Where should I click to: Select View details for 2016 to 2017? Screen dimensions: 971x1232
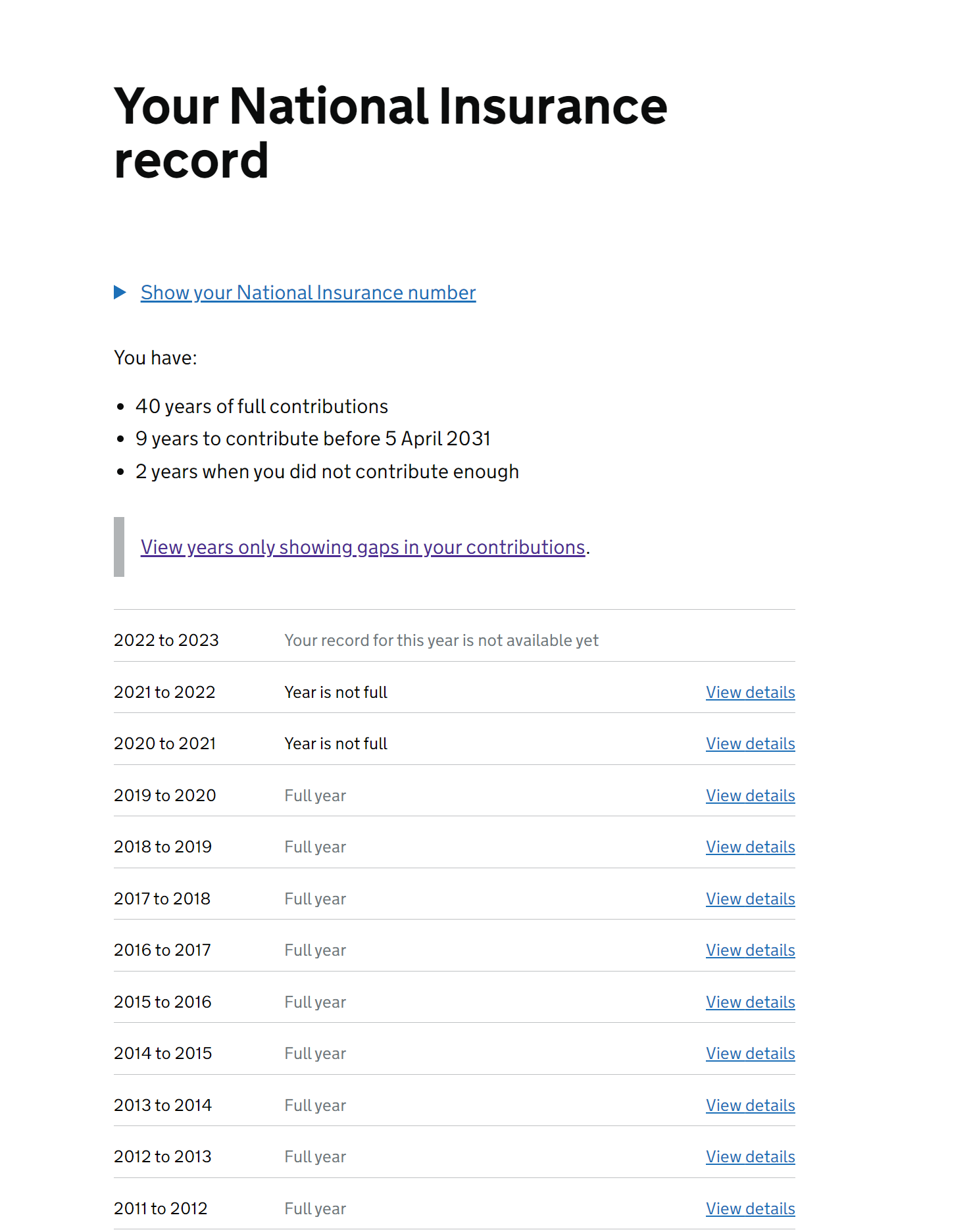point(750,950)
